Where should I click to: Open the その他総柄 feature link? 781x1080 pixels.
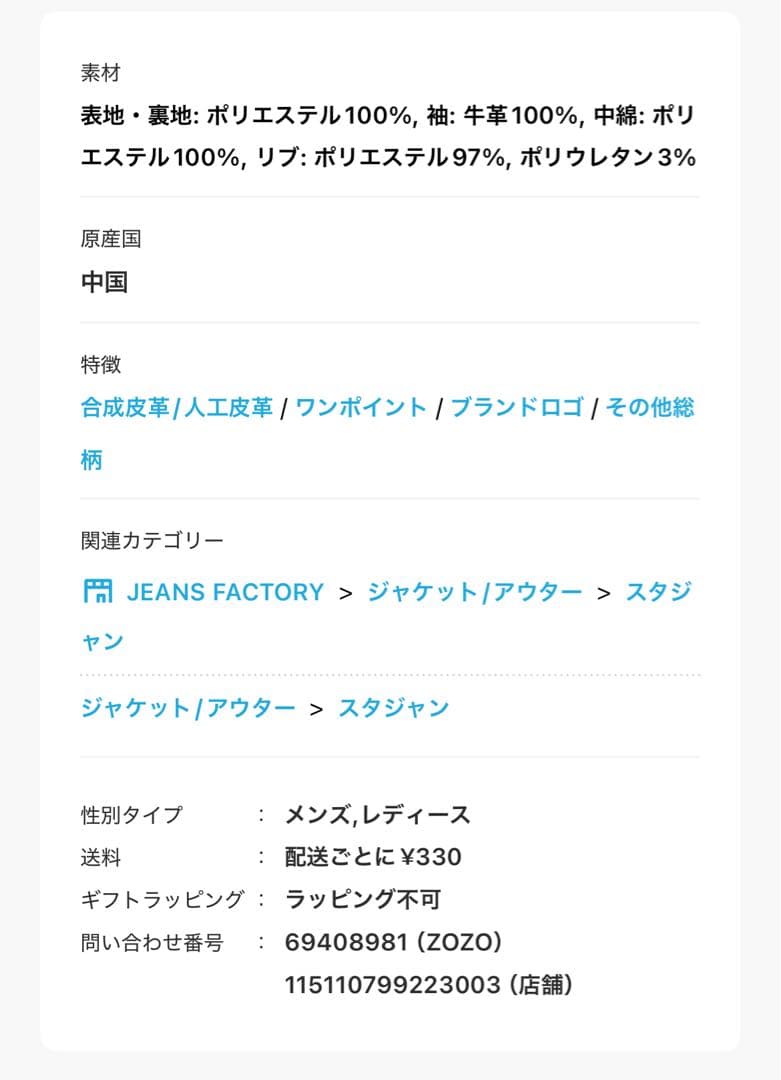[649, 408]
